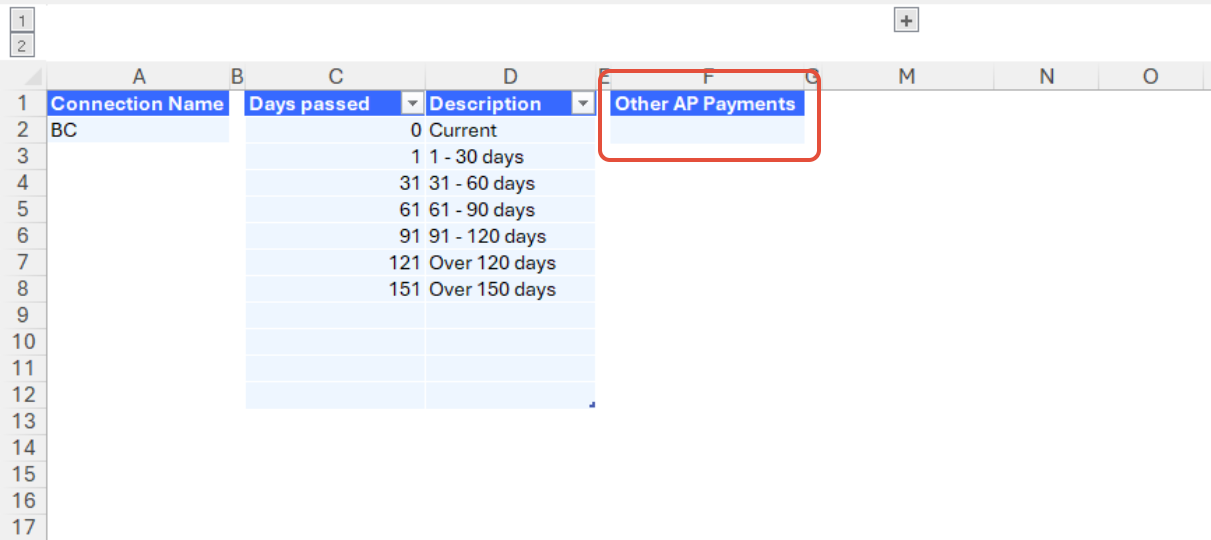Click the 1 - 30 days cell

pyautogui.click(x=510, y=157)
